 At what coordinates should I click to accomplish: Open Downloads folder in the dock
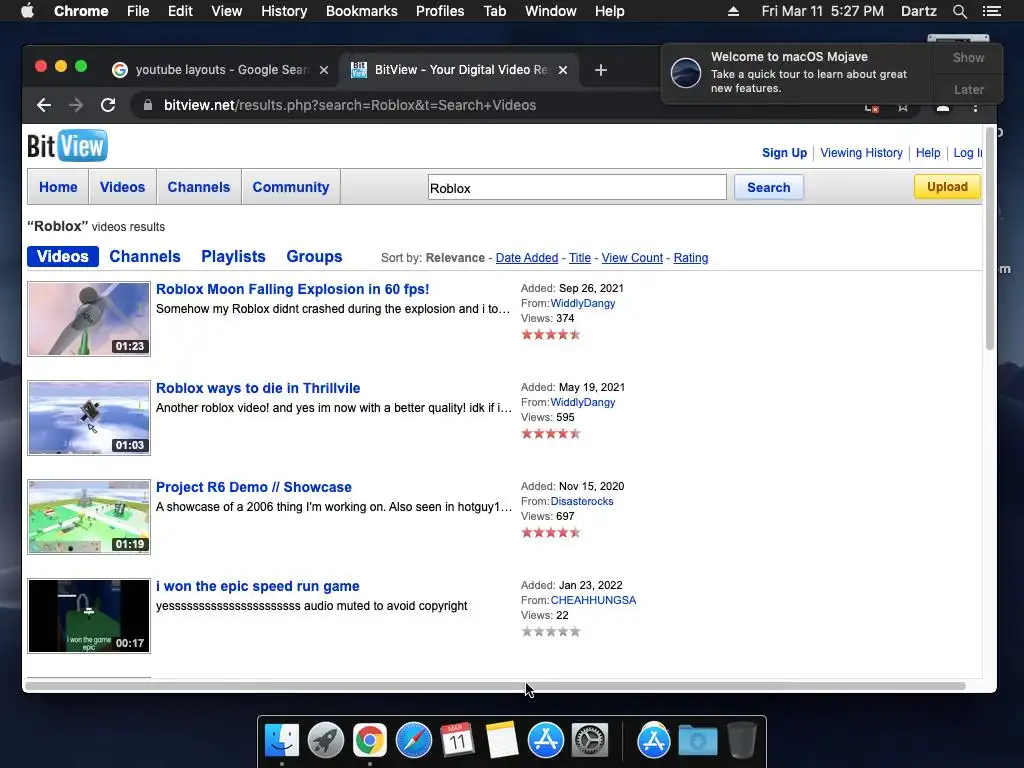point(697,741)
